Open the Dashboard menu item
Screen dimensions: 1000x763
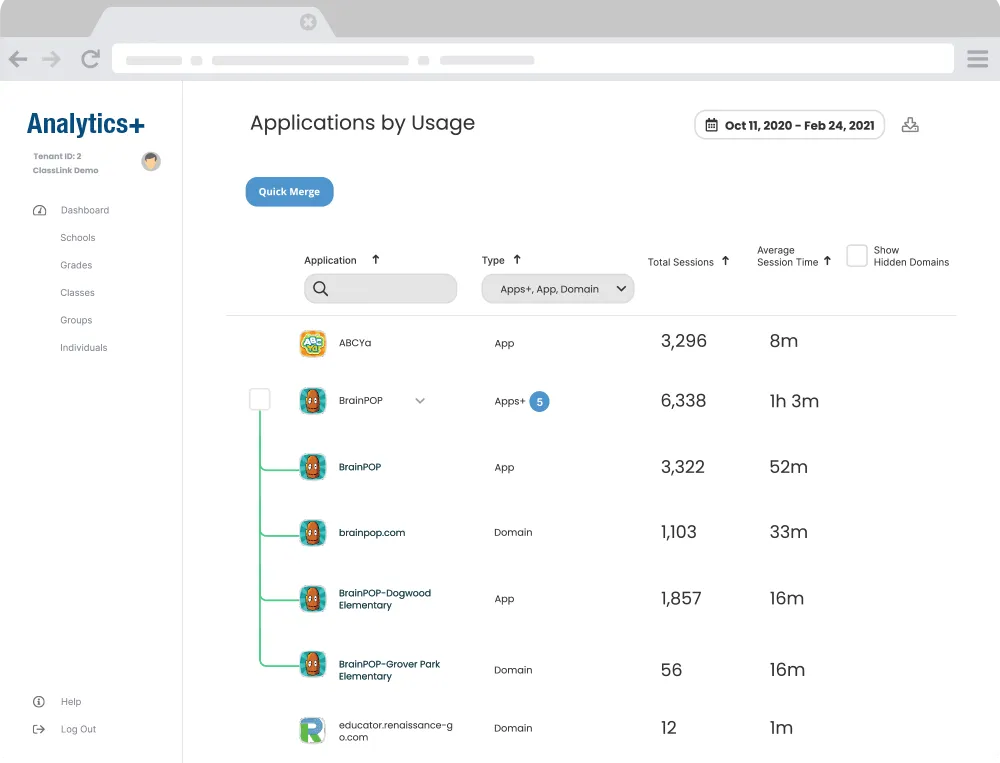(85, 210)
